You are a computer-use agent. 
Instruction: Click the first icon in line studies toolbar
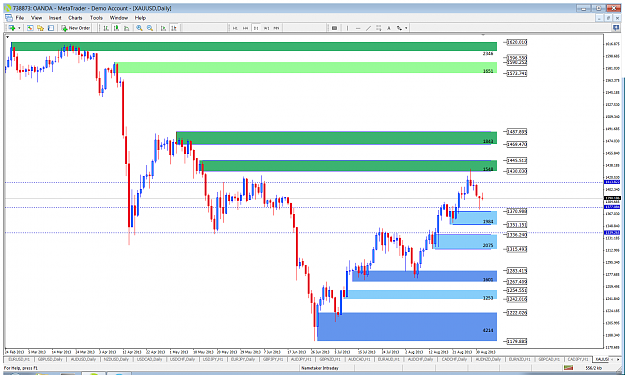[334, 28]
